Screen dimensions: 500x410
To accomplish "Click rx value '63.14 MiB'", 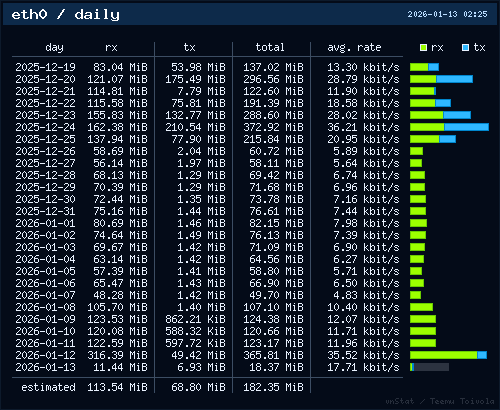I will pos(120,259).
